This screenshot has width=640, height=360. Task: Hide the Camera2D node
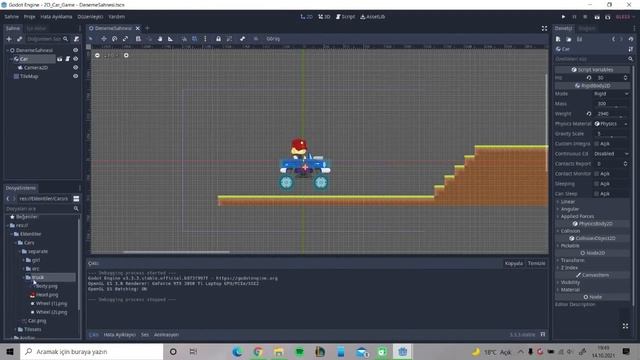76,67
